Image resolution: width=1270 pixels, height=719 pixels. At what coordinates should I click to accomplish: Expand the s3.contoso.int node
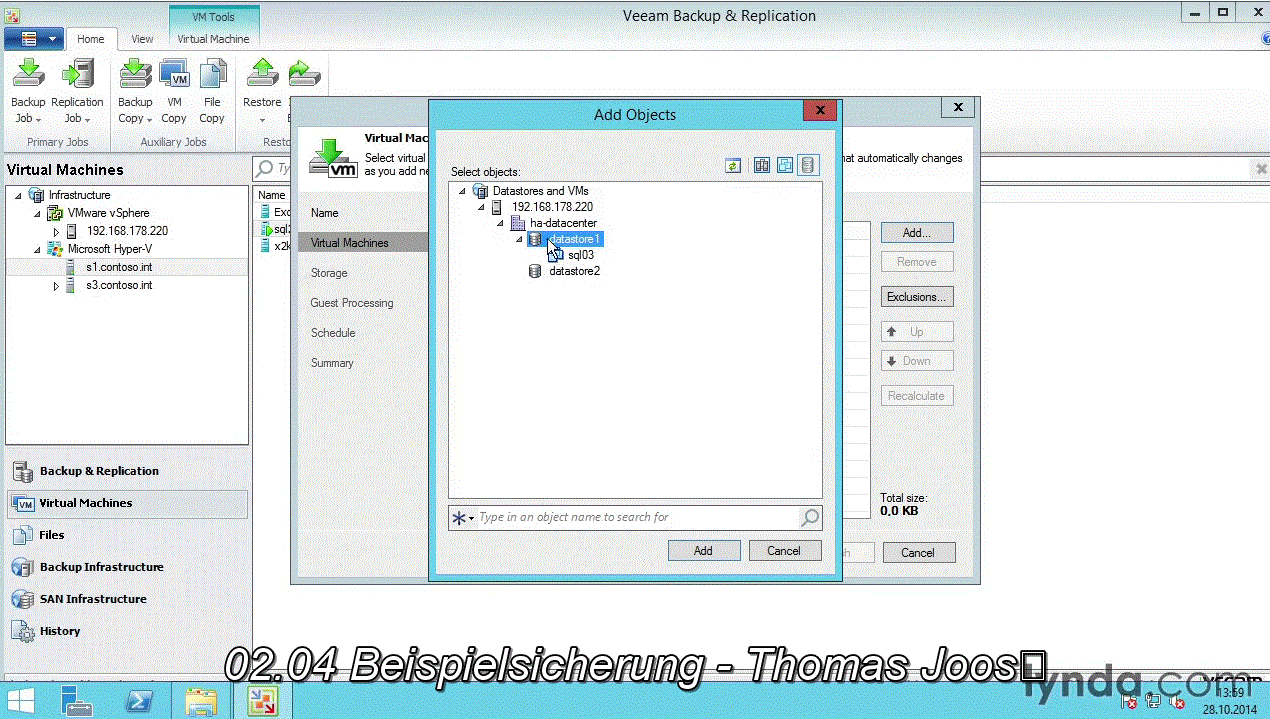(x=56, y=285)
